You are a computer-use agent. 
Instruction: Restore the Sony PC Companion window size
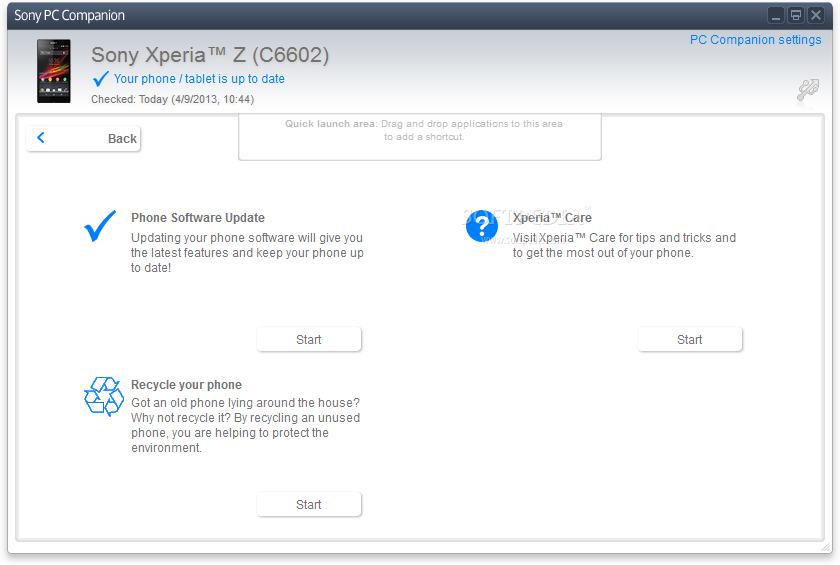coord(796,16)
